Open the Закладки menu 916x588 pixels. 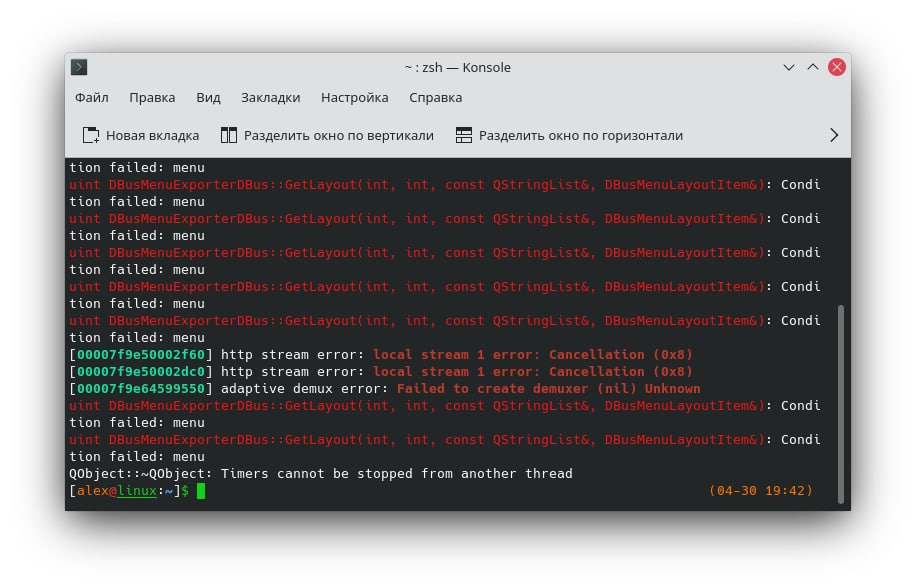click(x=270, y=98)
